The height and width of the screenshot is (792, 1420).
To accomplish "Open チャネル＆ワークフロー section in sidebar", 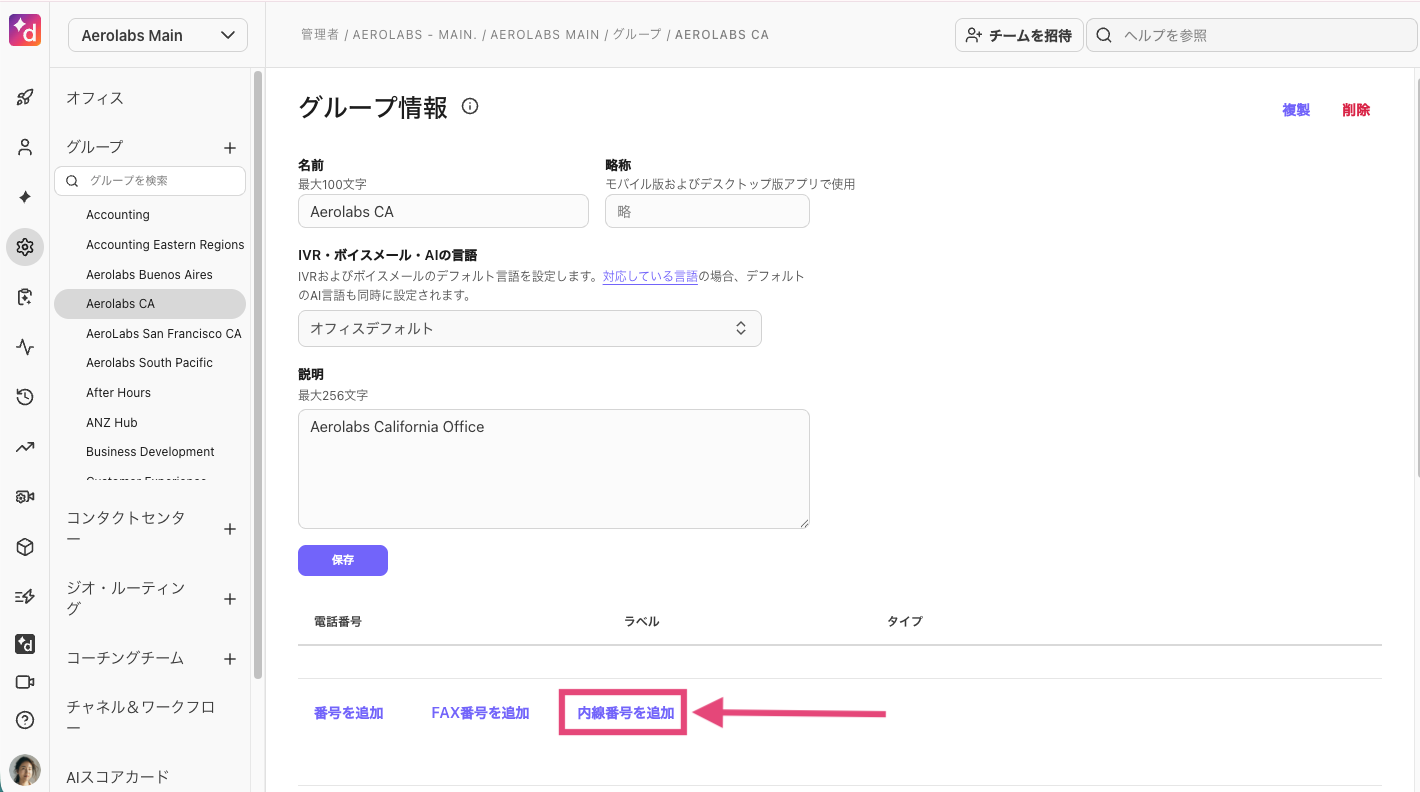I will click(141, 717).
